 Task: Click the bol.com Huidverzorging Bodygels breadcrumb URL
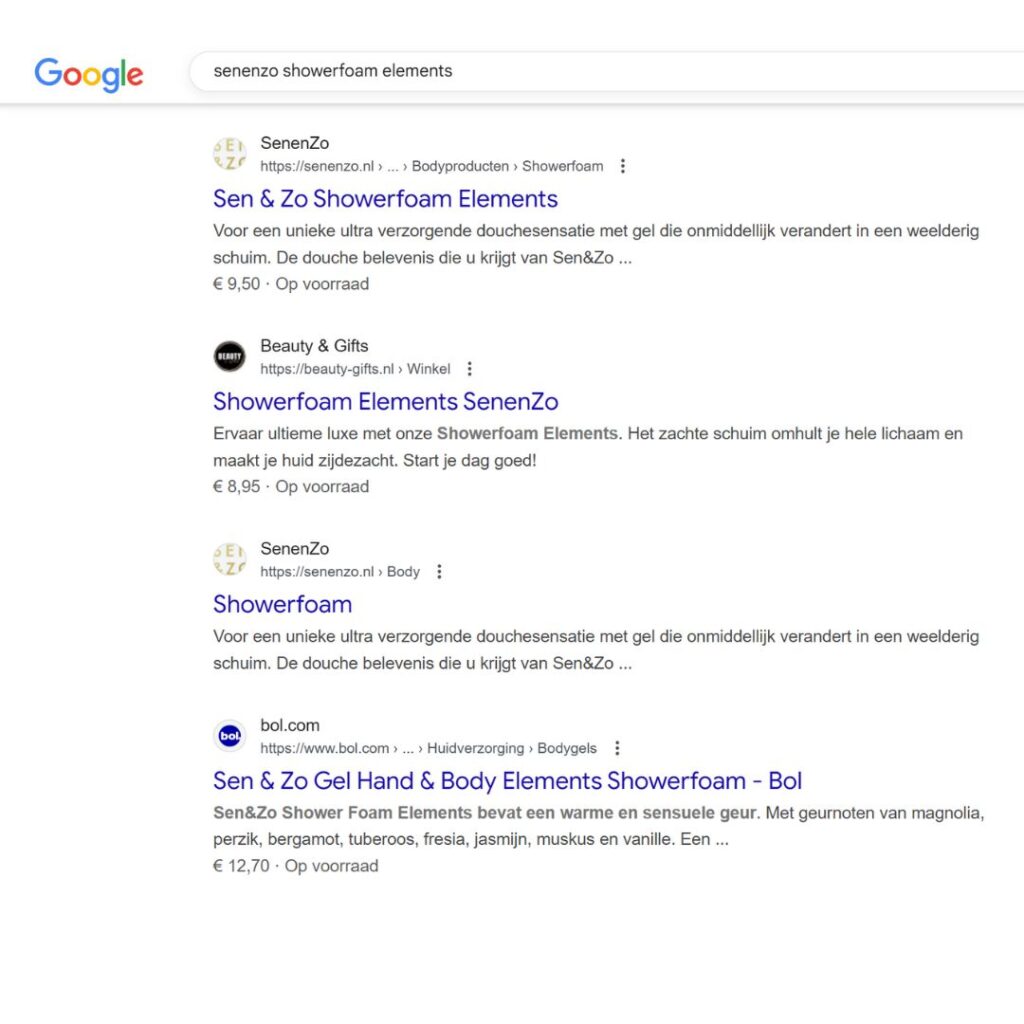click(428, 748)
